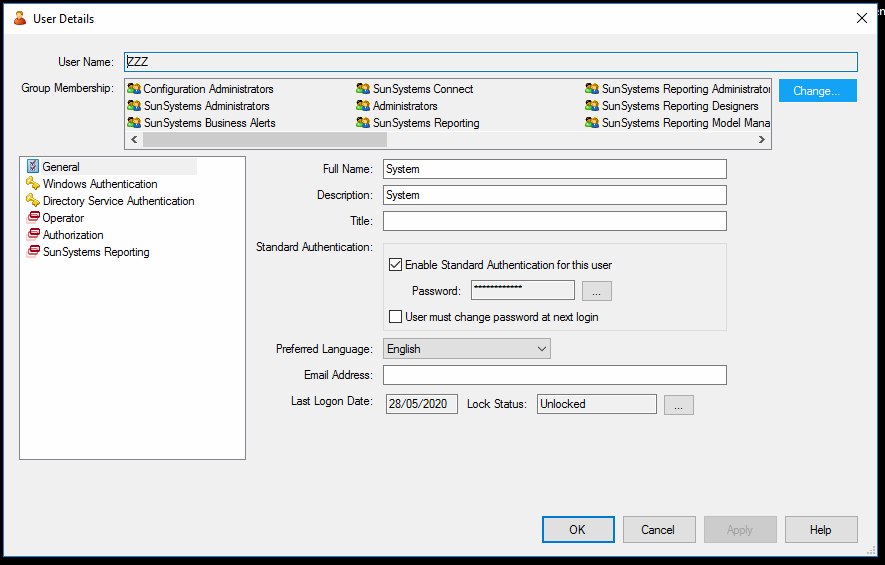Toggle Enable Standard Authentication for this user
The image size is (885, 565).
396,265
